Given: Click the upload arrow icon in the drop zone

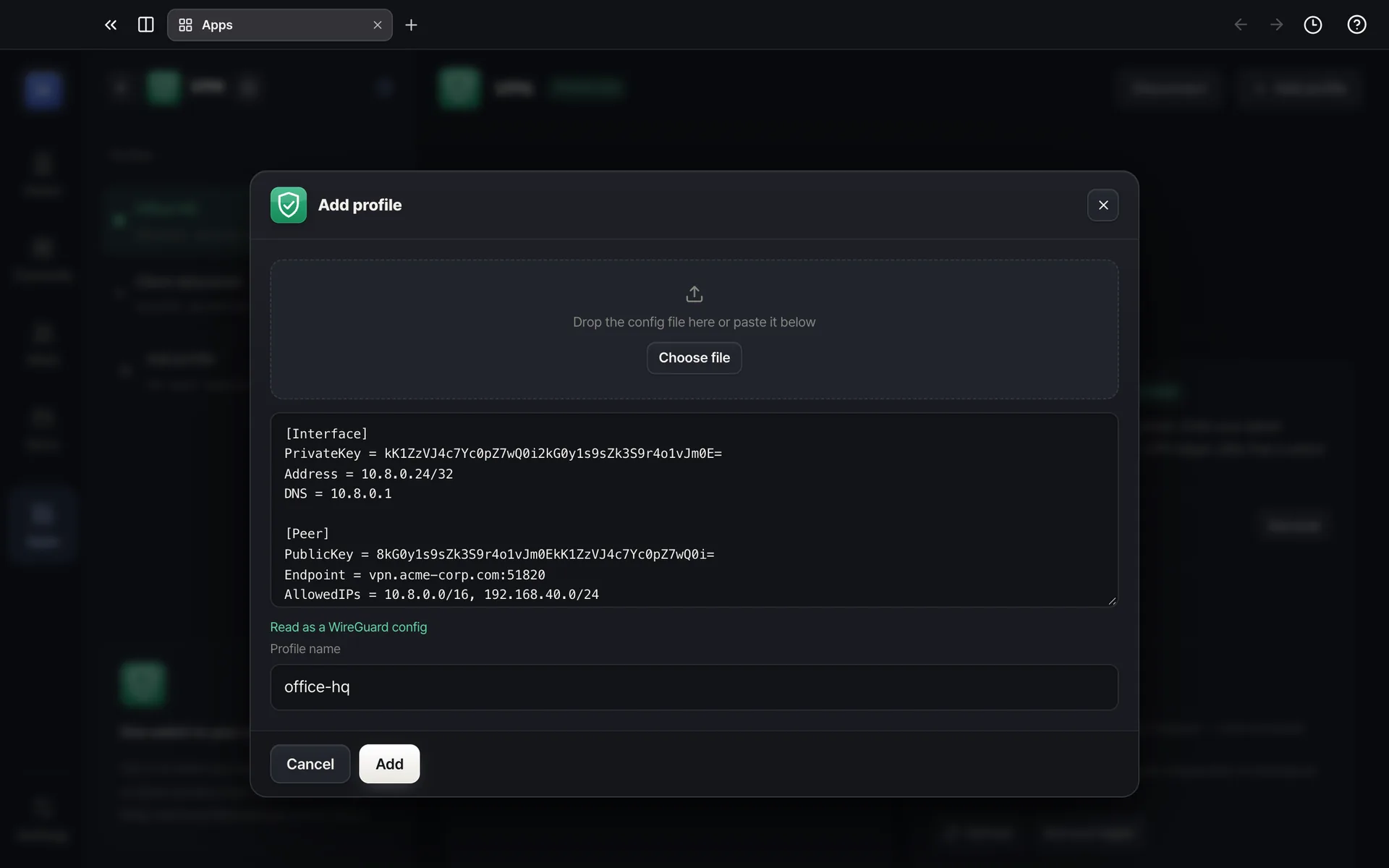Looking at the screenshot, I should pos(694,294).
